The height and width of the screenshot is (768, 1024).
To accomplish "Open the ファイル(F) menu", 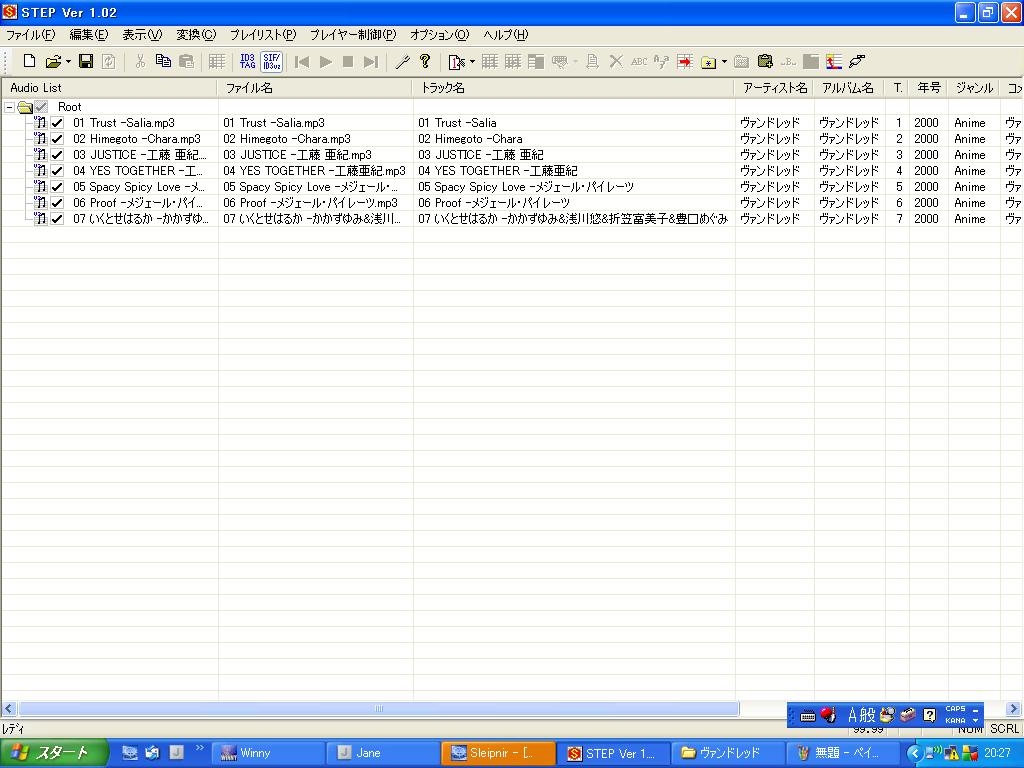I will (30, 35).
